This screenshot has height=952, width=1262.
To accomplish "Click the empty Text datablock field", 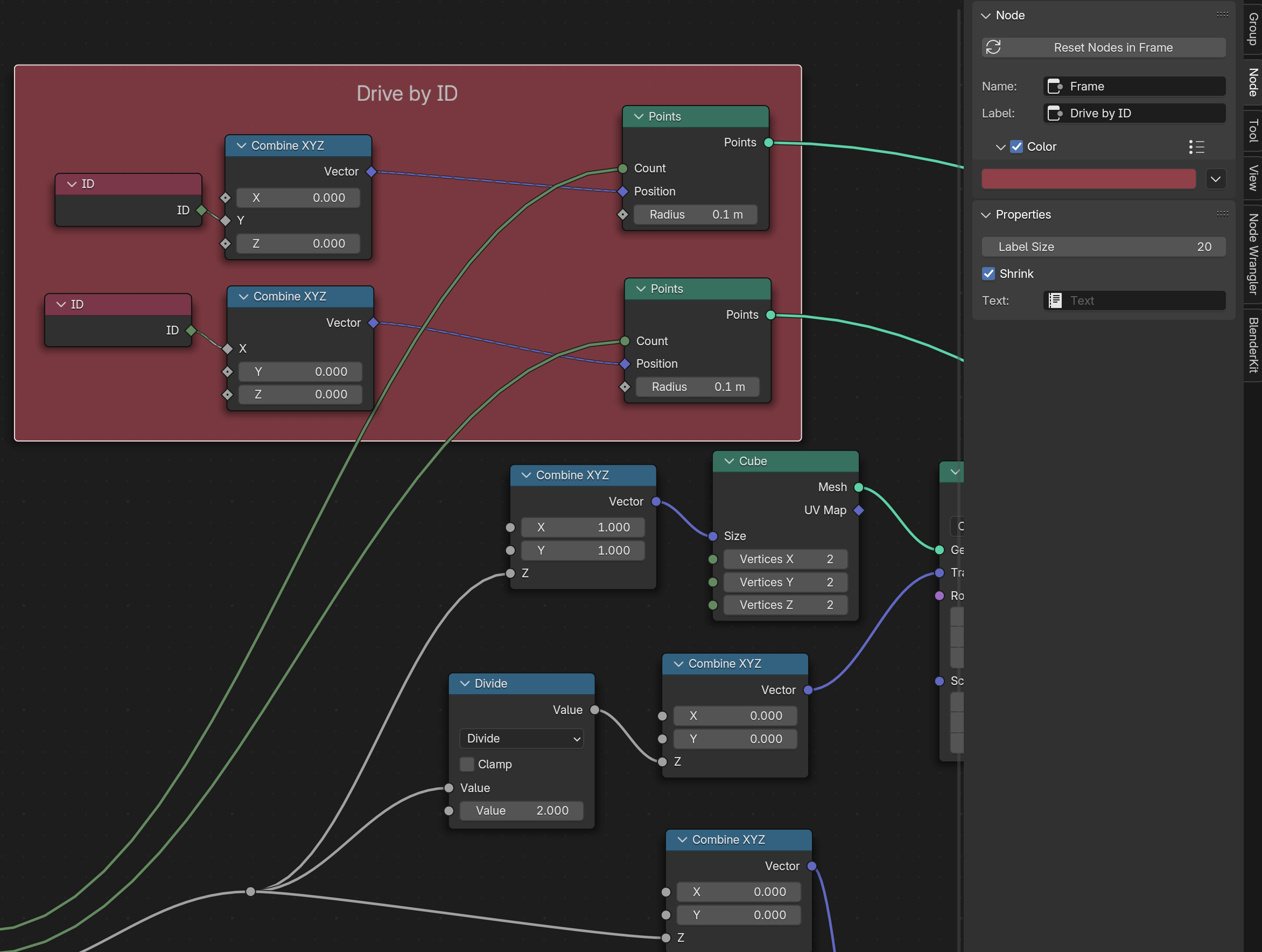I will tap(1134, 301).
